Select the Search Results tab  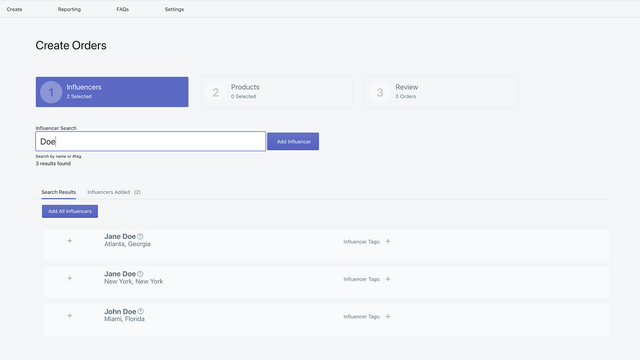[x=58, y=192]
